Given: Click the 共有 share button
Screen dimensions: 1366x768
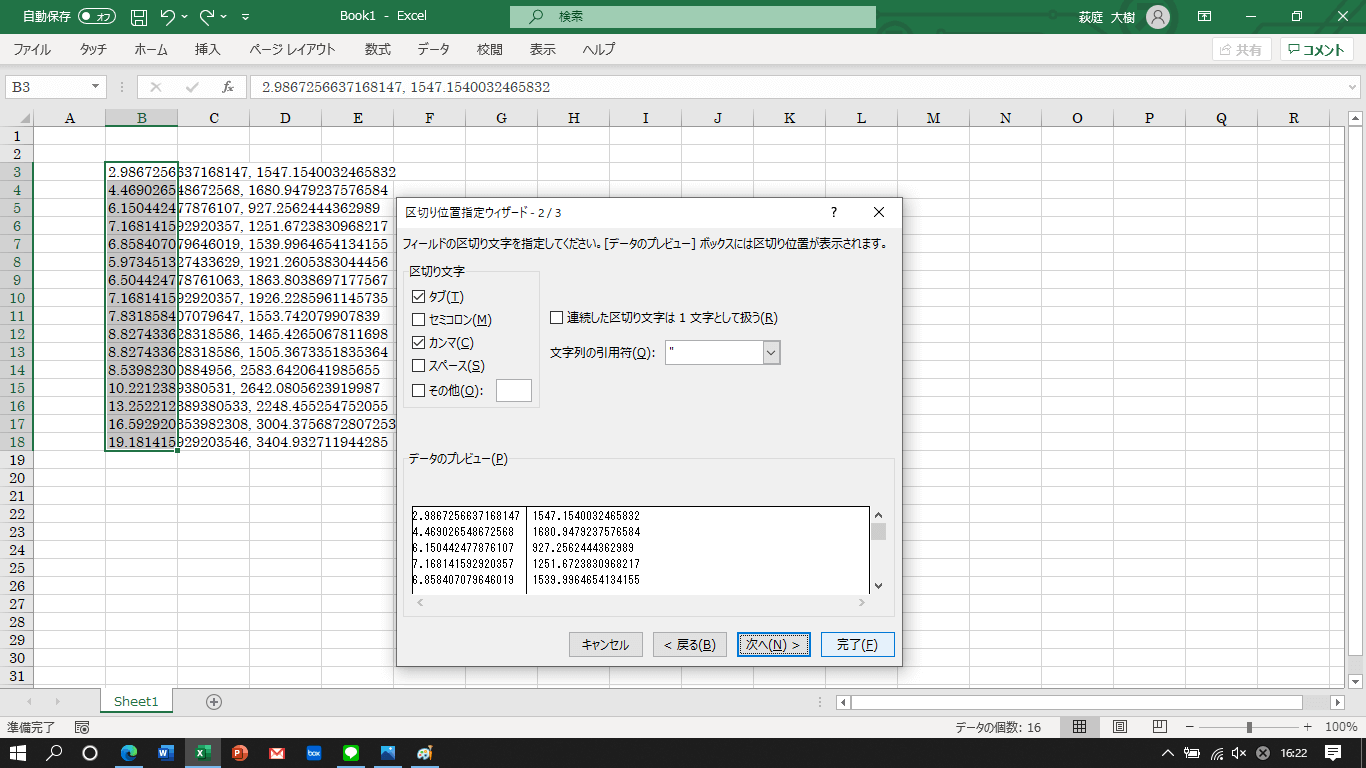Looking at the screenshot, I should click(1241, 49).
